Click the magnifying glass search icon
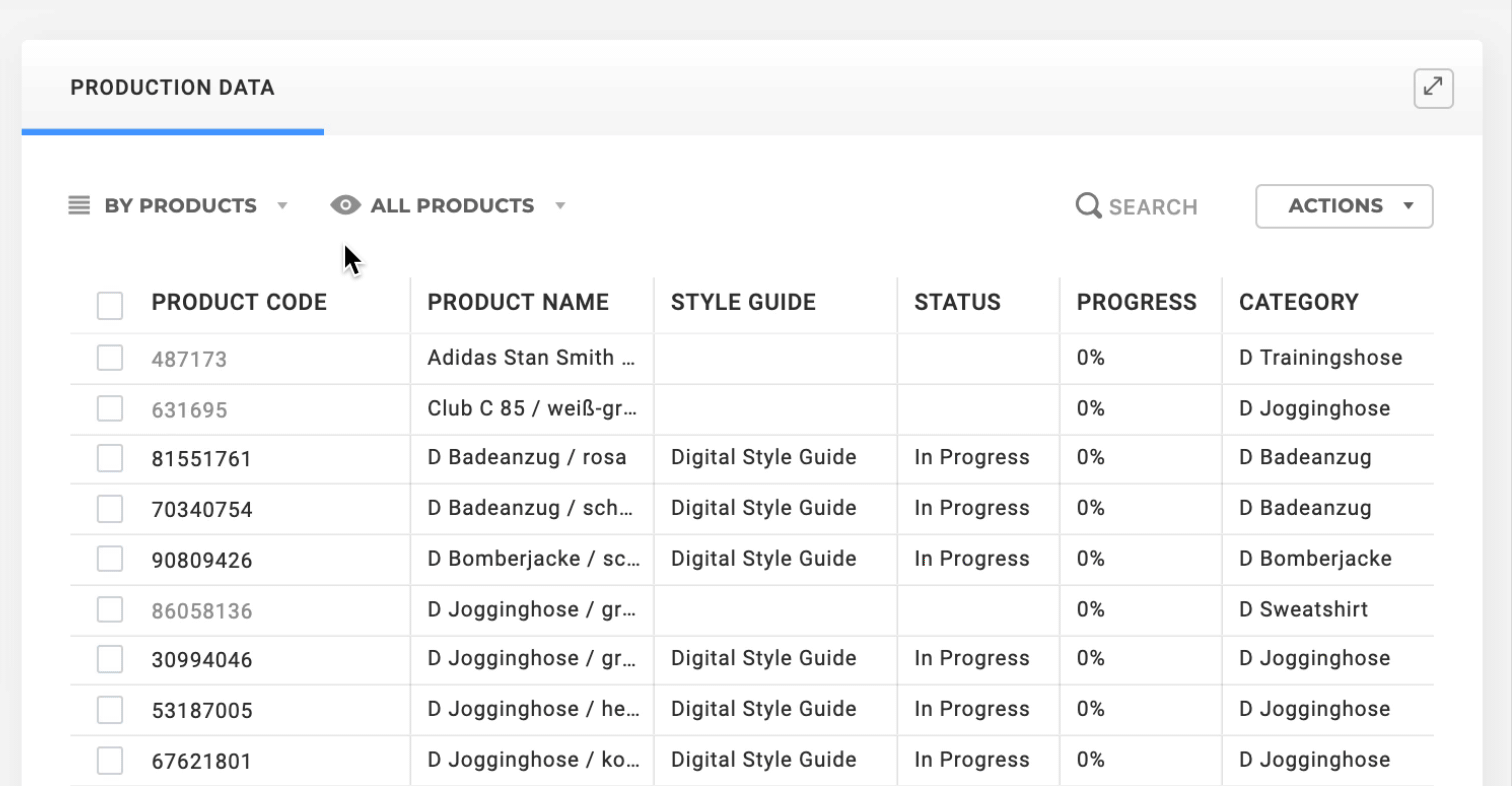This screenshot has height=786, width=1512. [1088, 206]
